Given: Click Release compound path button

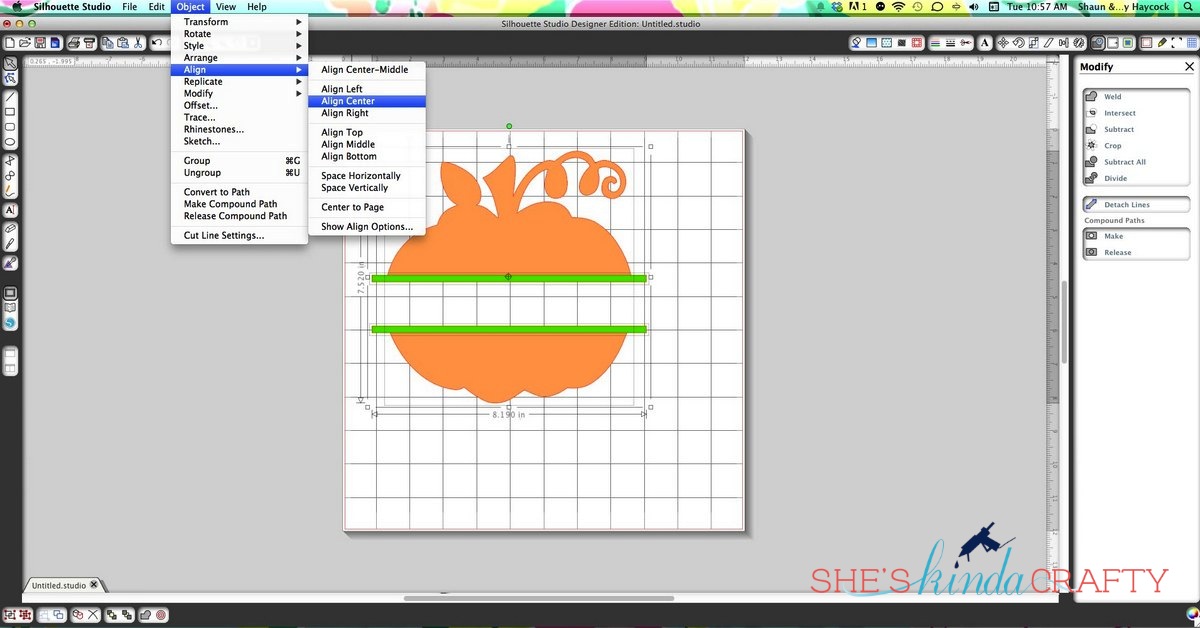Looking at the screenshot, I should [1136, 252].
